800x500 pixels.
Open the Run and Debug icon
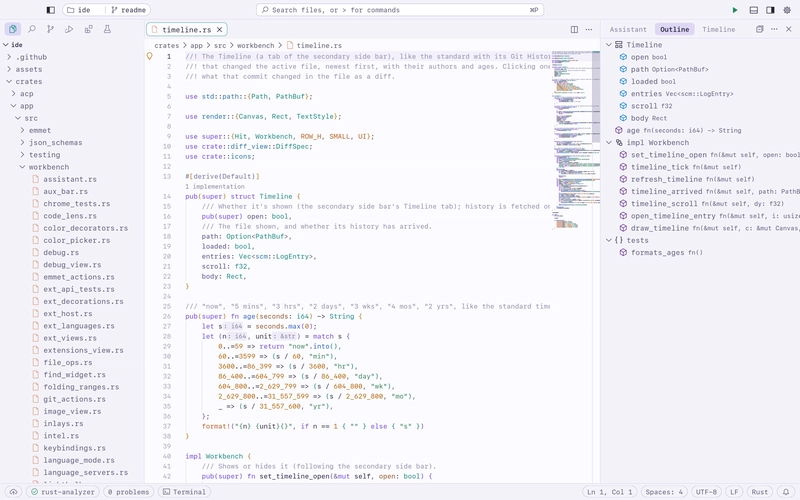click(69, 29)
